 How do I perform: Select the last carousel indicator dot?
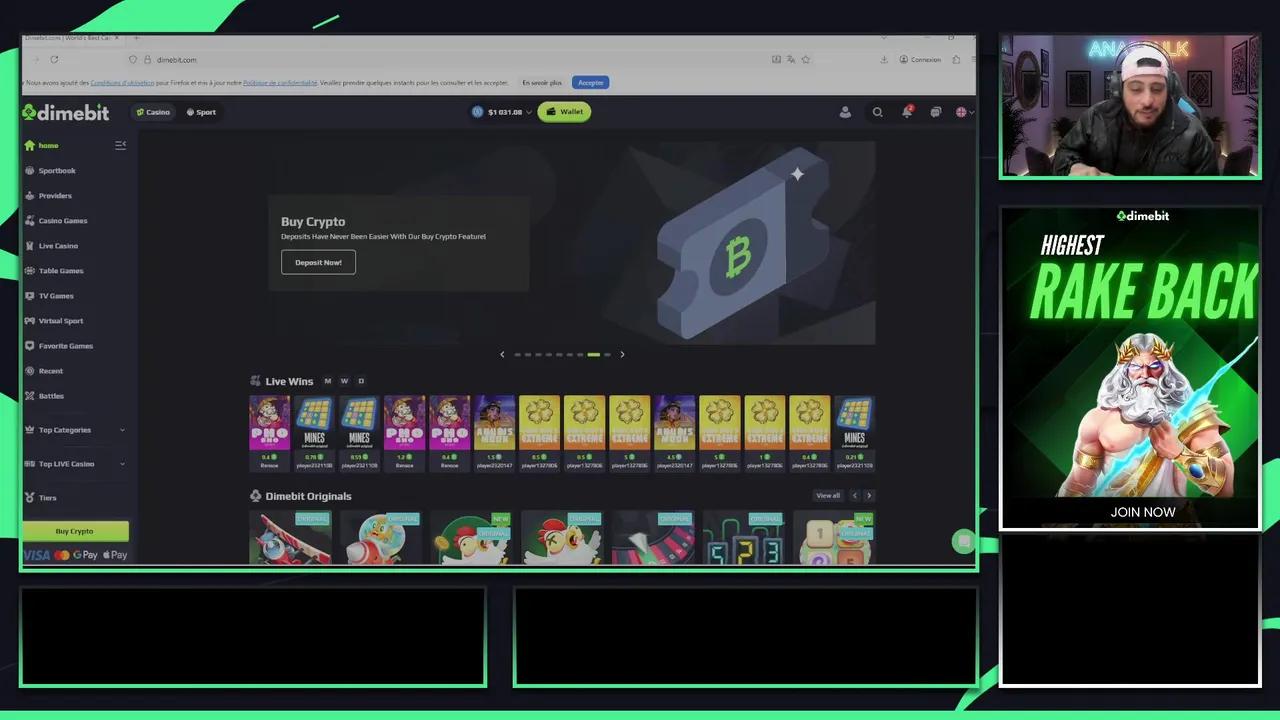[x=607, y=354]
